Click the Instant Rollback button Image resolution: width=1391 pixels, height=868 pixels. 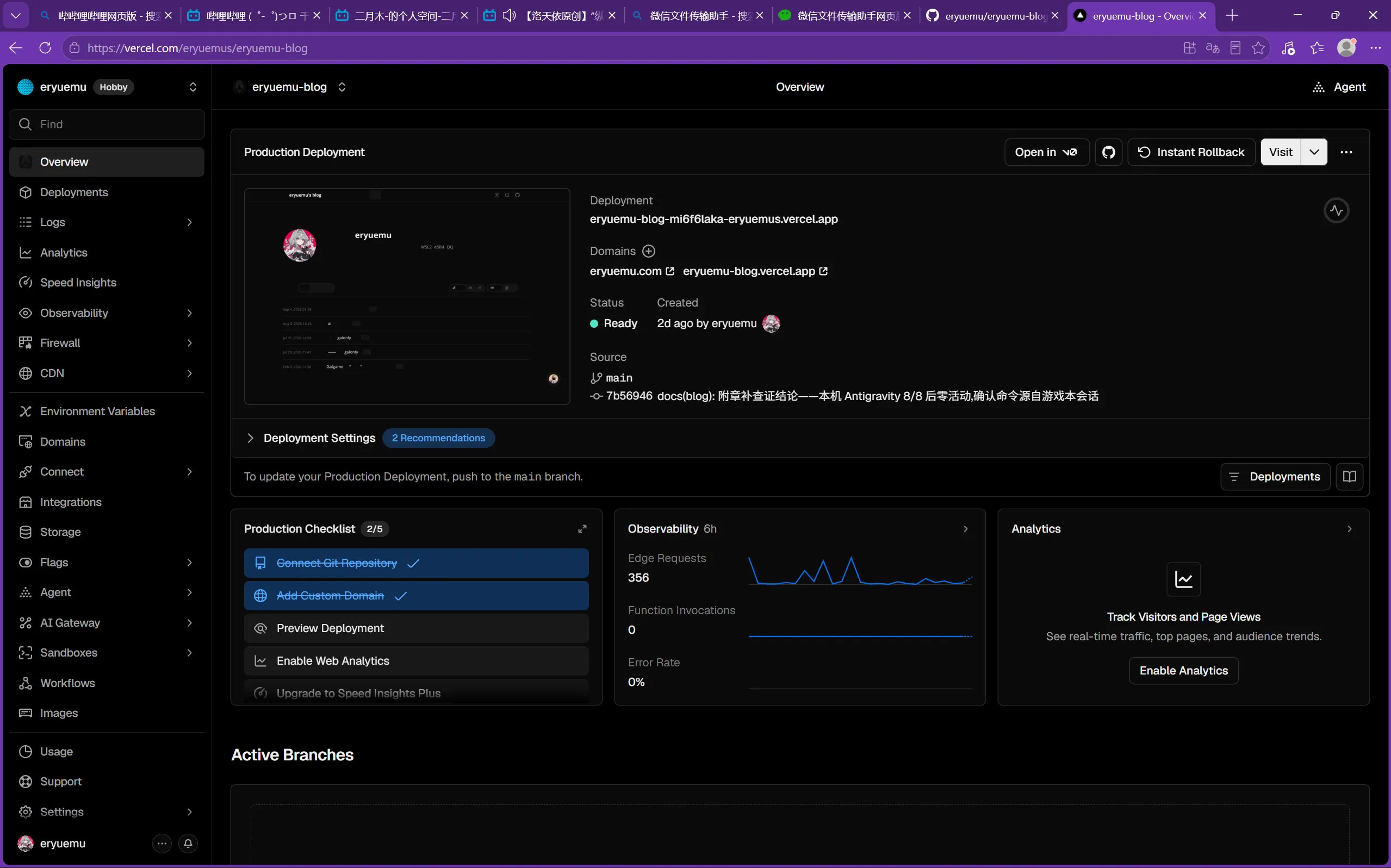pos(1190,152)
